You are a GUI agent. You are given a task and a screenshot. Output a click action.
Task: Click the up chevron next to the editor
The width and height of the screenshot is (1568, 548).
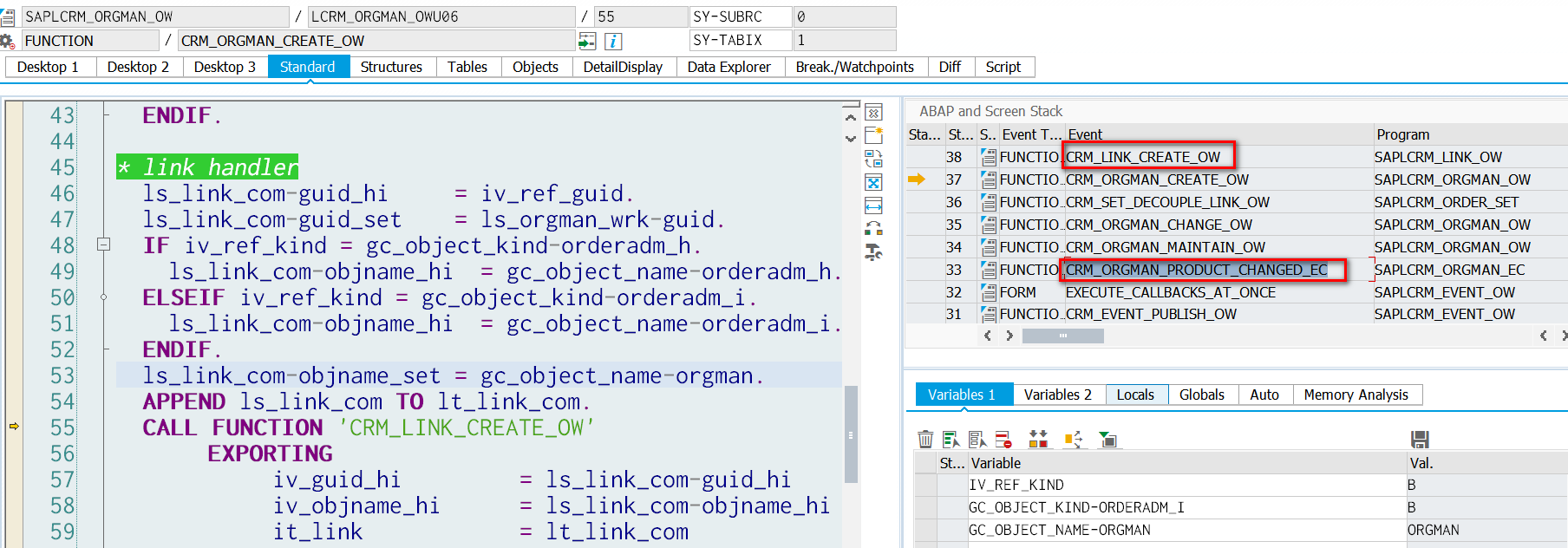(851, 117)
